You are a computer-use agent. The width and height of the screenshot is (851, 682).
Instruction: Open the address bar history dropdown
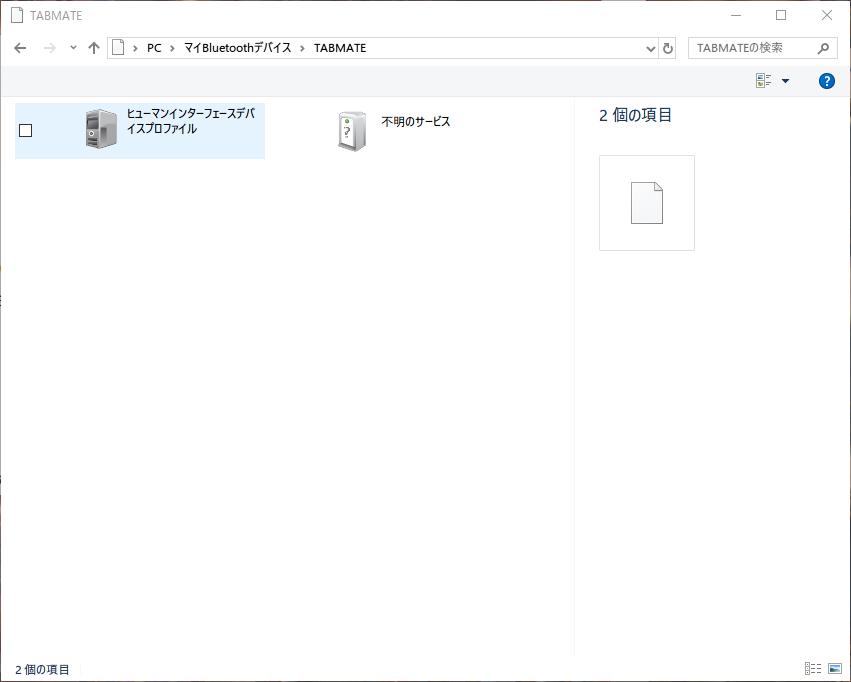click(651, 49)
